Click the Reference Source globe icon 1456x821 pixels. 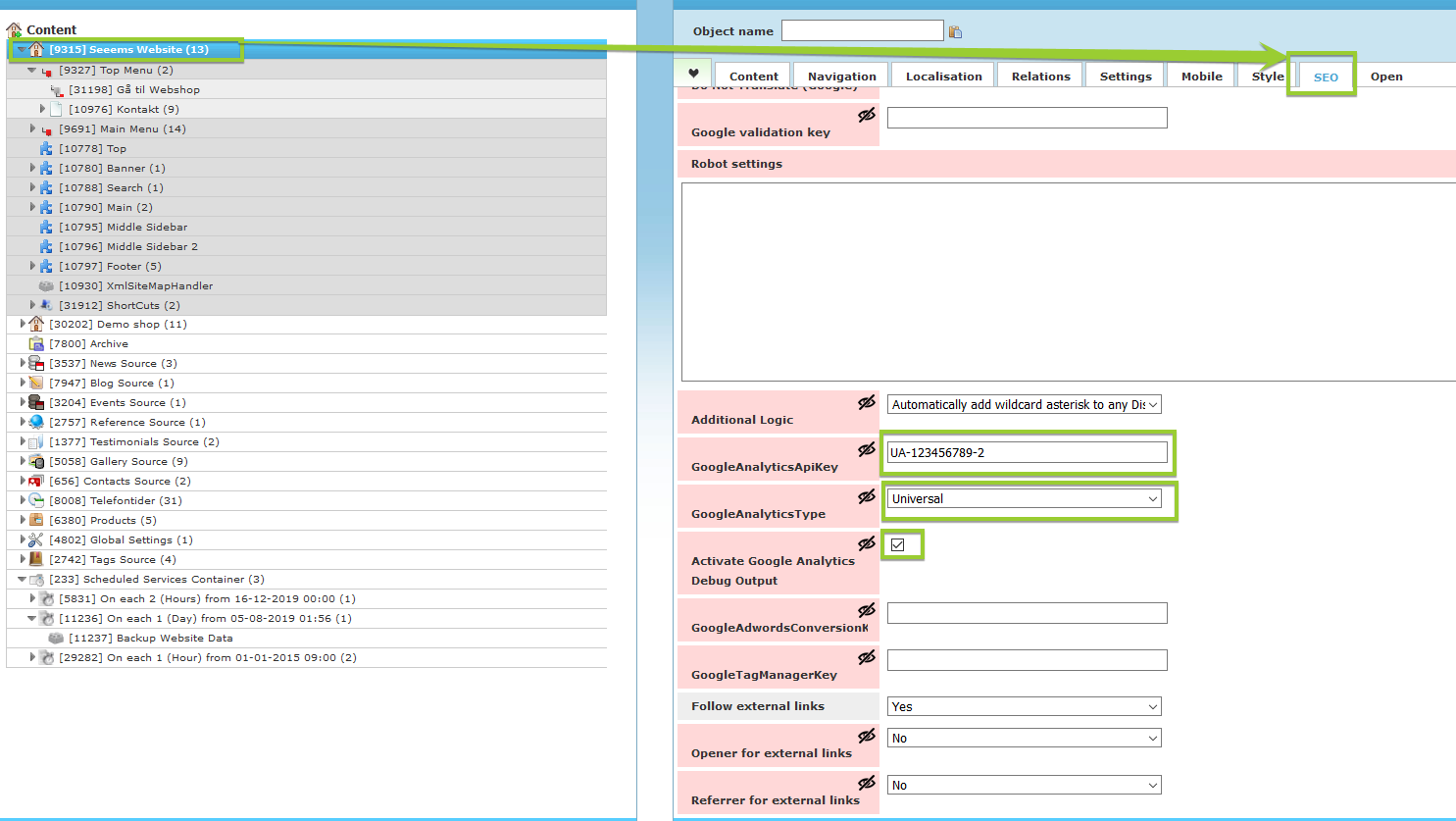click(36, 422)
